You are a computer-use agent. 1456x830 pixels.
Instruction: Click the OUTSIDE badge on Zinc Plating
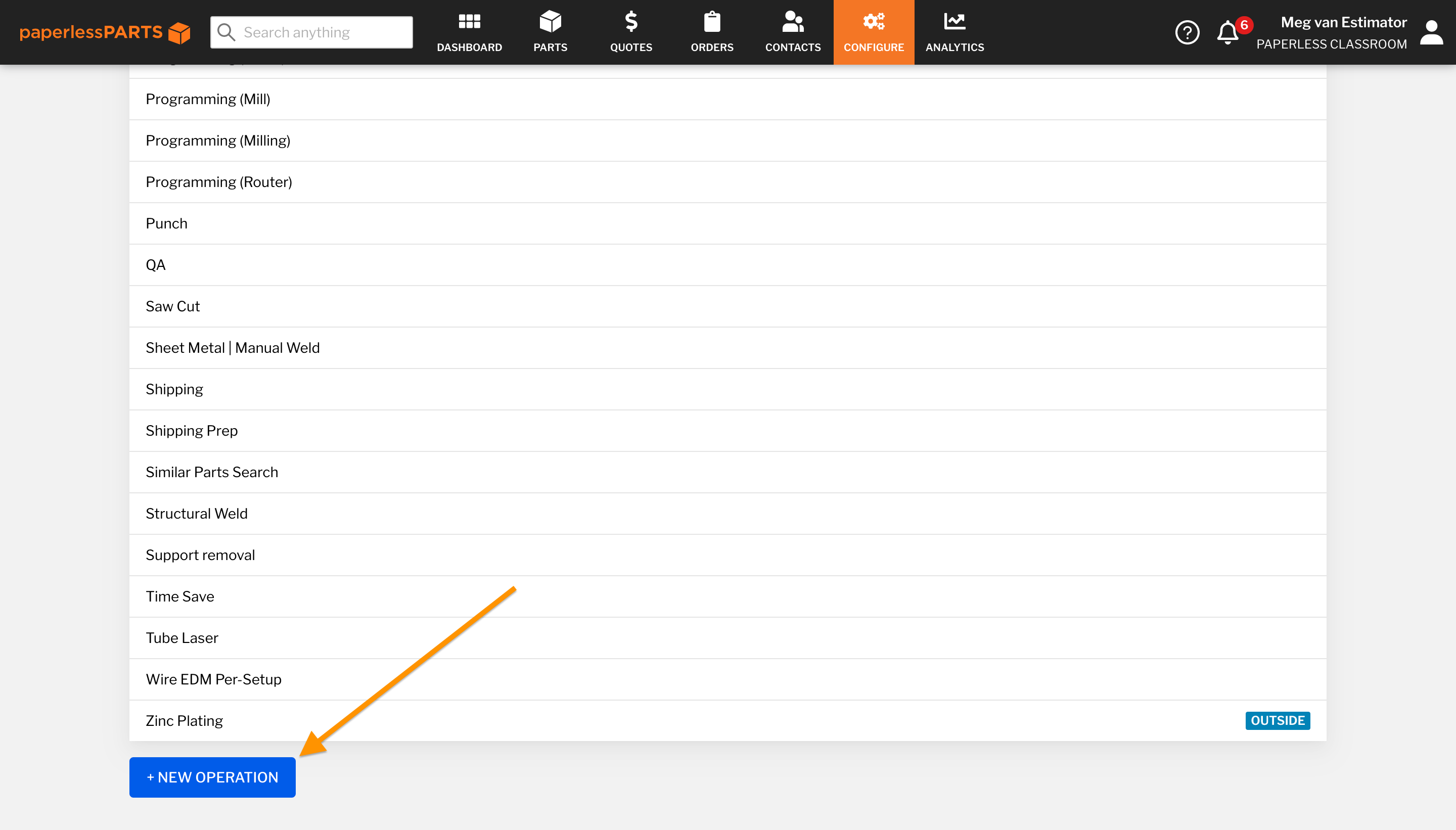tap(1277, 720)
